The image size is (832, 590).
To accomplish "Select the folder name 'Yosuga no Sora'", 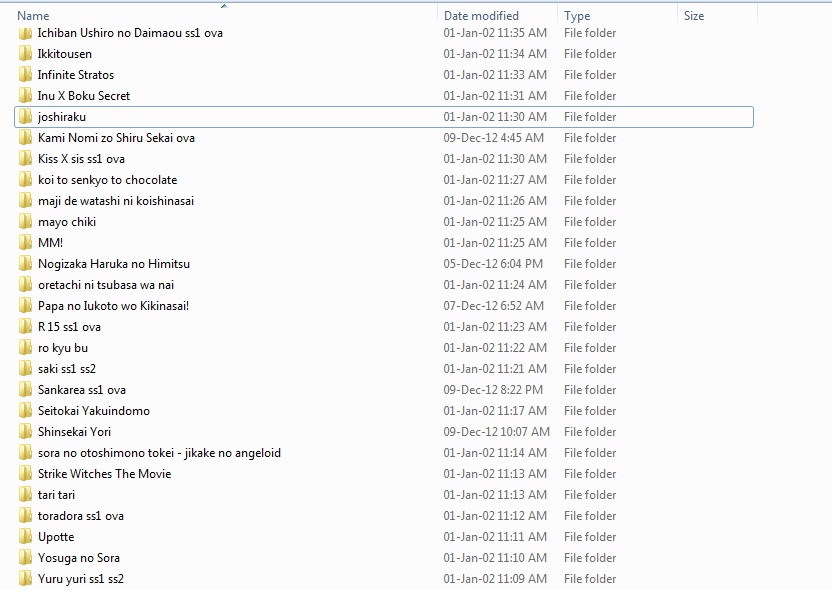I will tap(79, 558).
